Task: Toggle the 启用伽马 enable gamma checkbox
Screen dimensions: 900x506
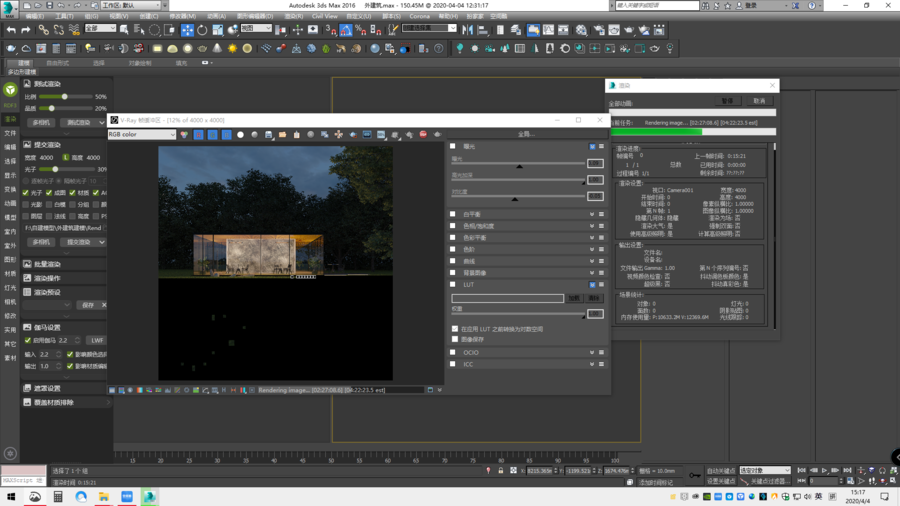Action: [x=28, y=340]
